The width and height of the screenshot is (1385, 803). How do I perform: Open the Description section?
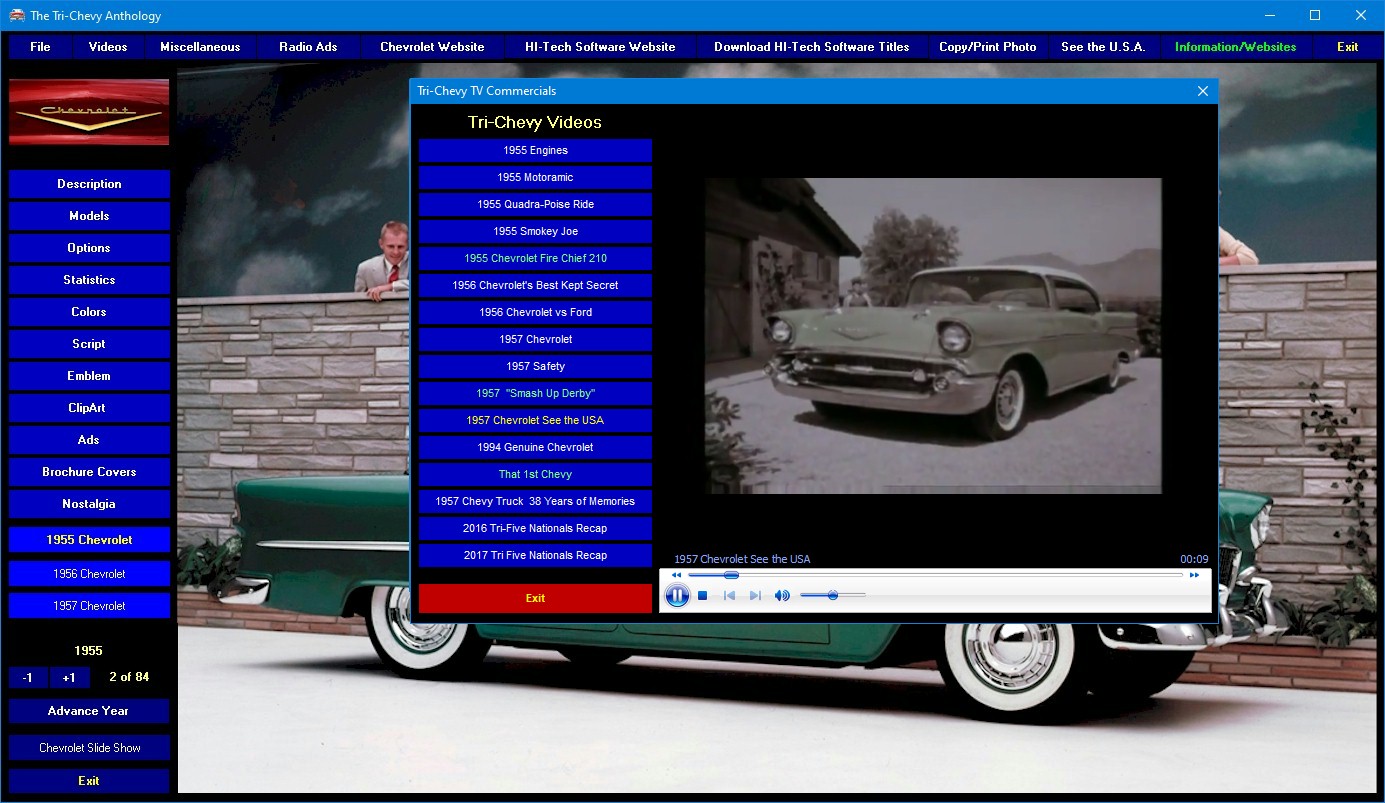(89, 184)
